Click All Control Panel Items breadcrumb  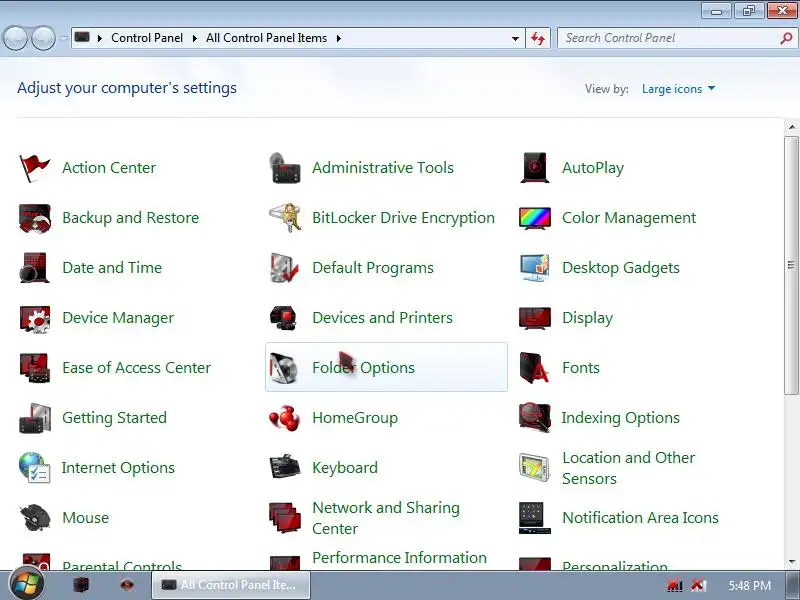click(x=266, y=38)
